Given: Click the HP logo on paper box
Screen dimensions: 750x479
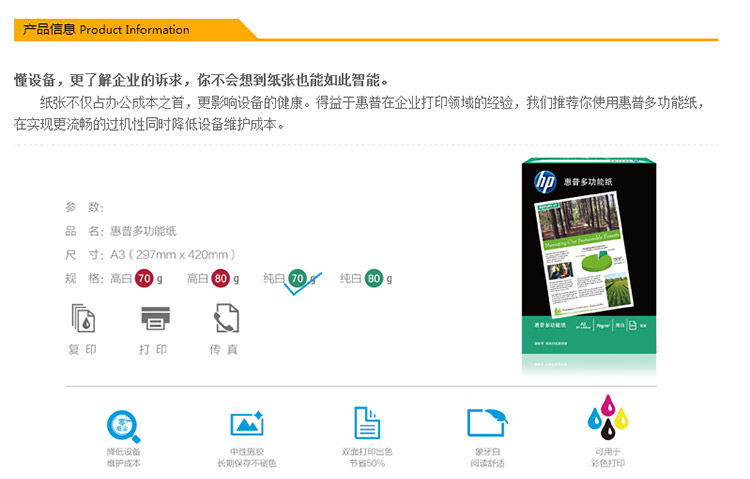Looking at the screenshot, I should click(x=545, y=182).
